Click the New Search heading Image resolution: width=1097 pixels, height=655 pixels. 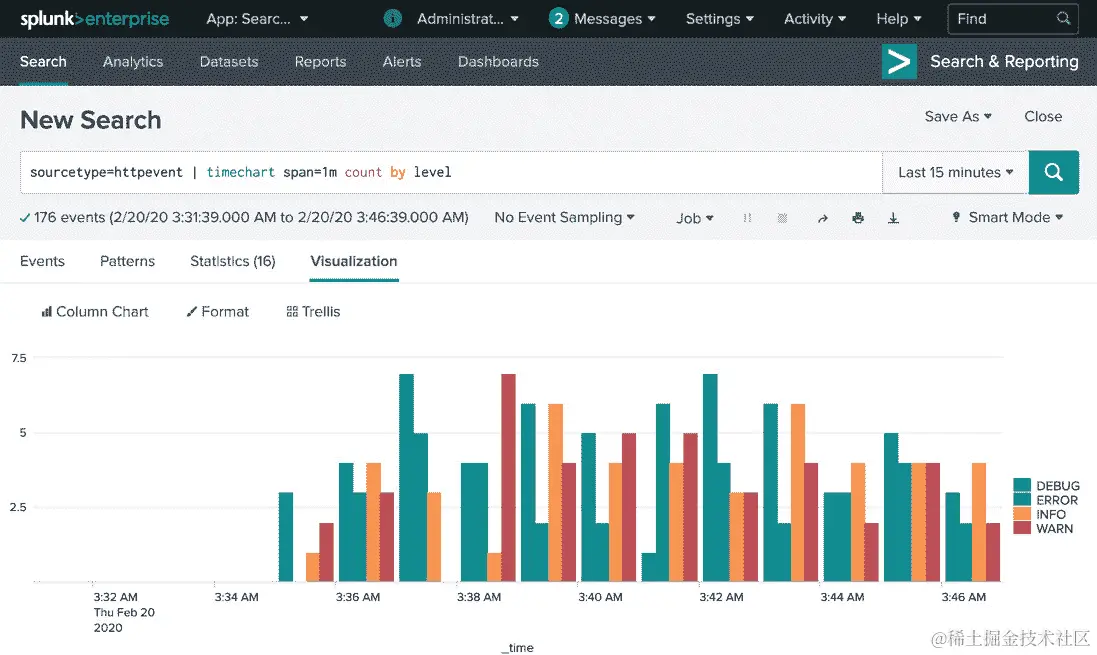point(91,120)
